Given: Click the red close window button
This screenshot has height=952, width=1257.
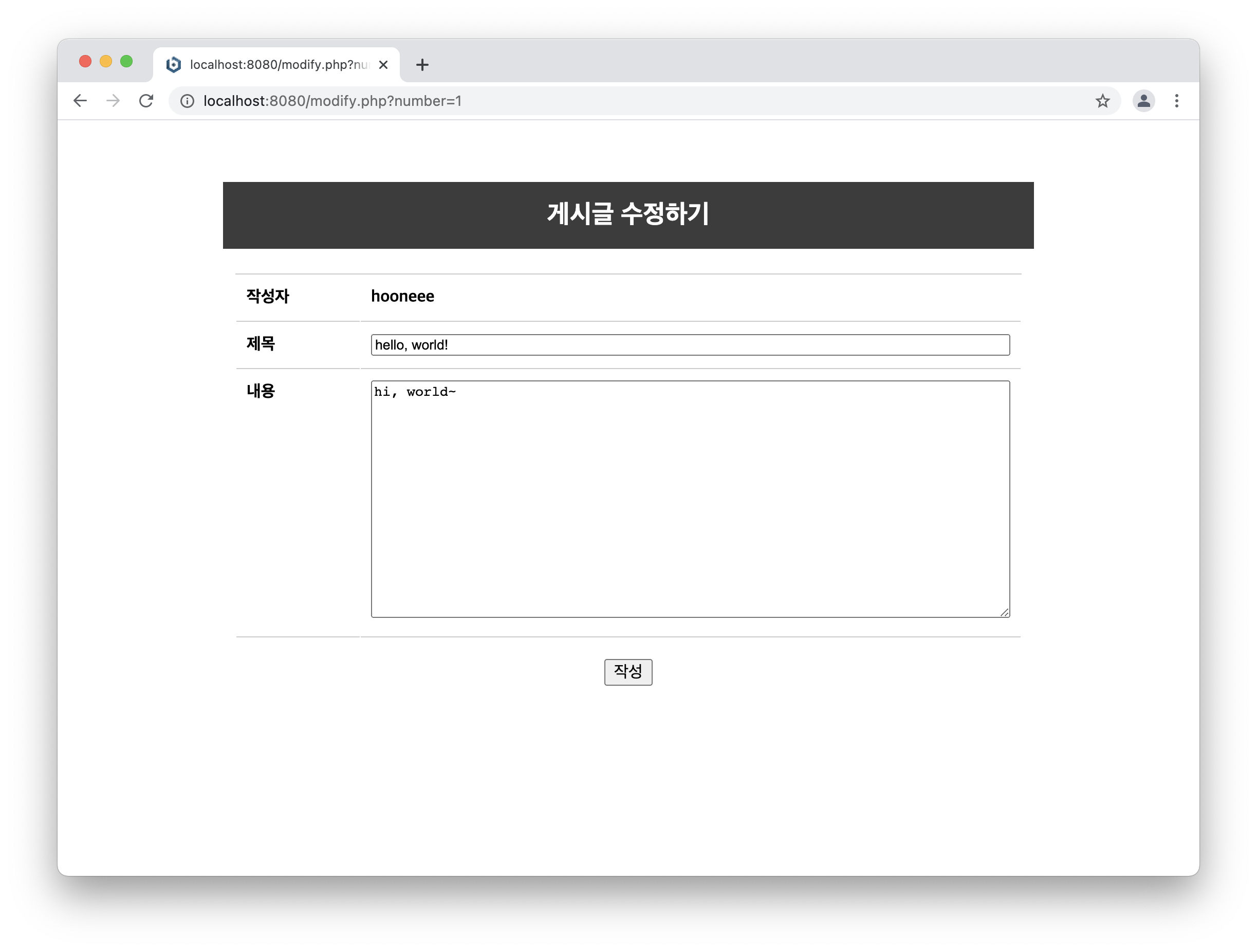Looking at the screenshot, I should coord(85,61).
